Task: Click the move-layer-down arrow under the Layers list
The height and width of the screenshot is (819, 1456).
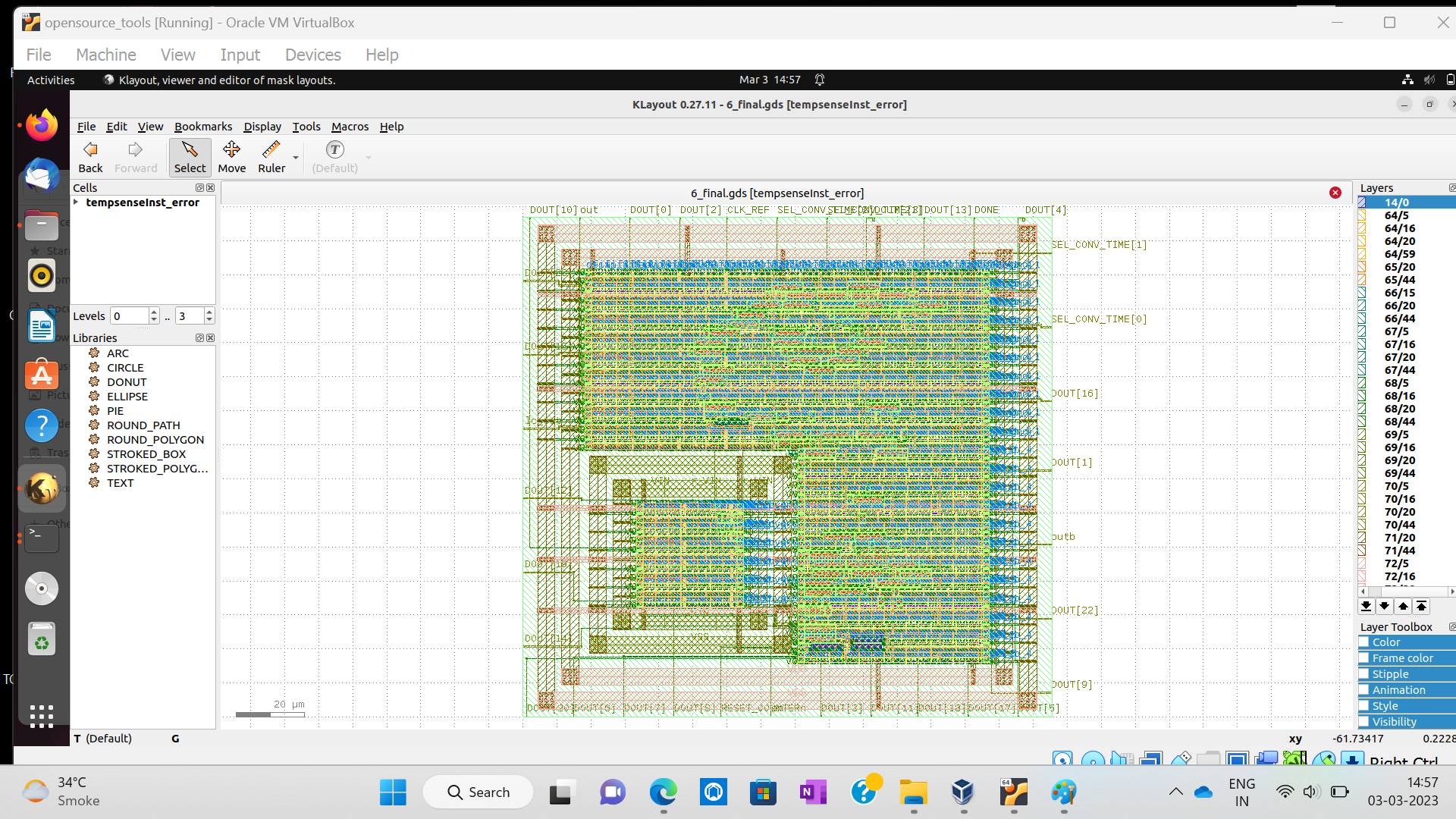Action: click(1384, 606)
